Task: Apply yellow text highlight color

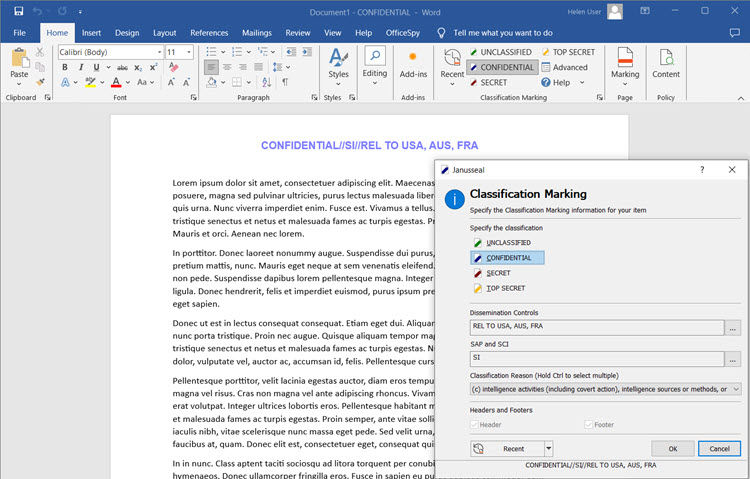Action: coord(90,82)
